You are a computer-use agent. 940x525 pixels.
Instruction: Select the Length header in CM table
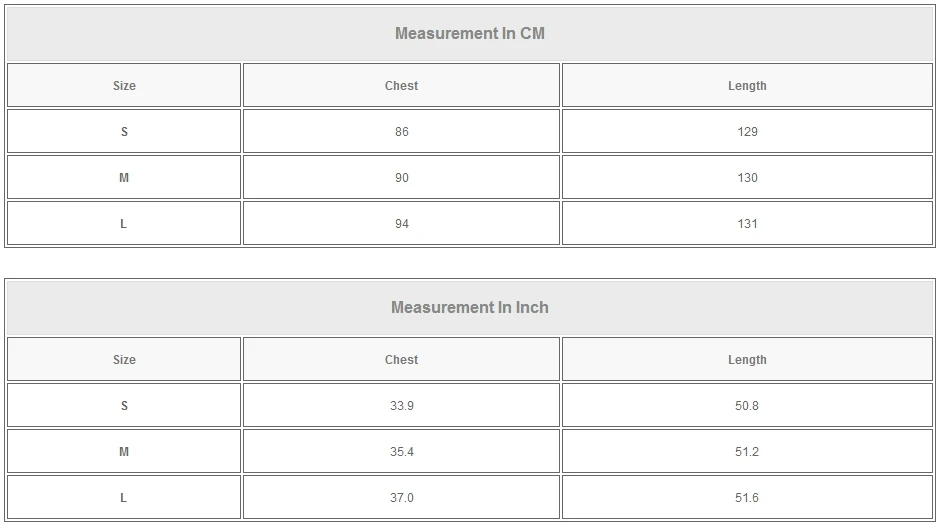(747, 86)
